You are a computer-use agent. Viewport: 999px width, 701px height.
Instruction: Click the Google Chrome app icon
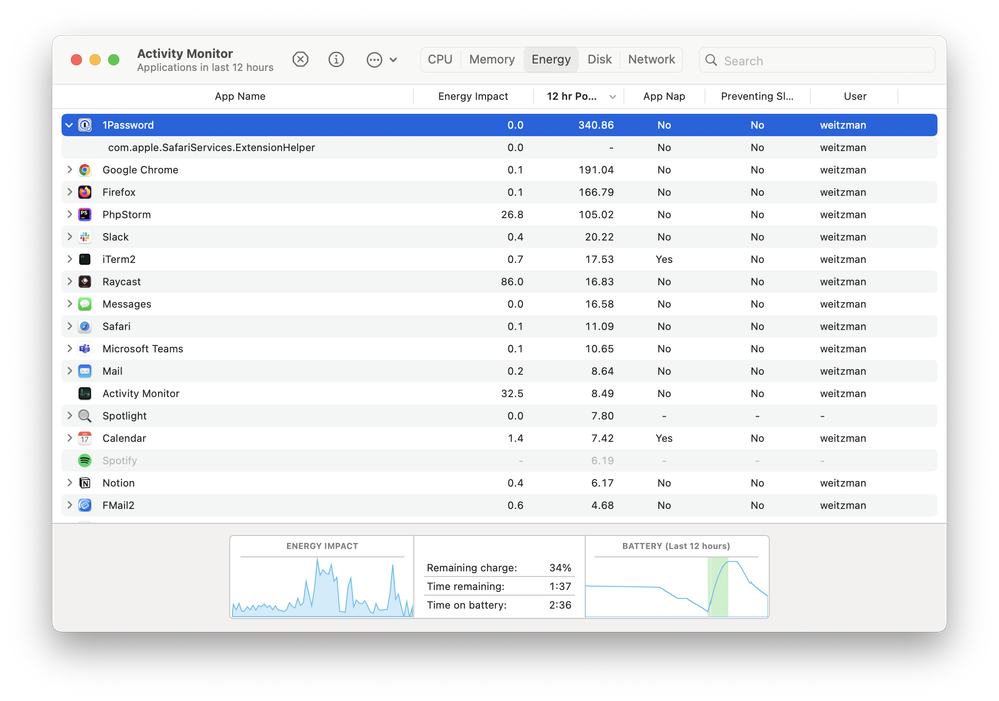pyautogui.click(x=85, y=170)
